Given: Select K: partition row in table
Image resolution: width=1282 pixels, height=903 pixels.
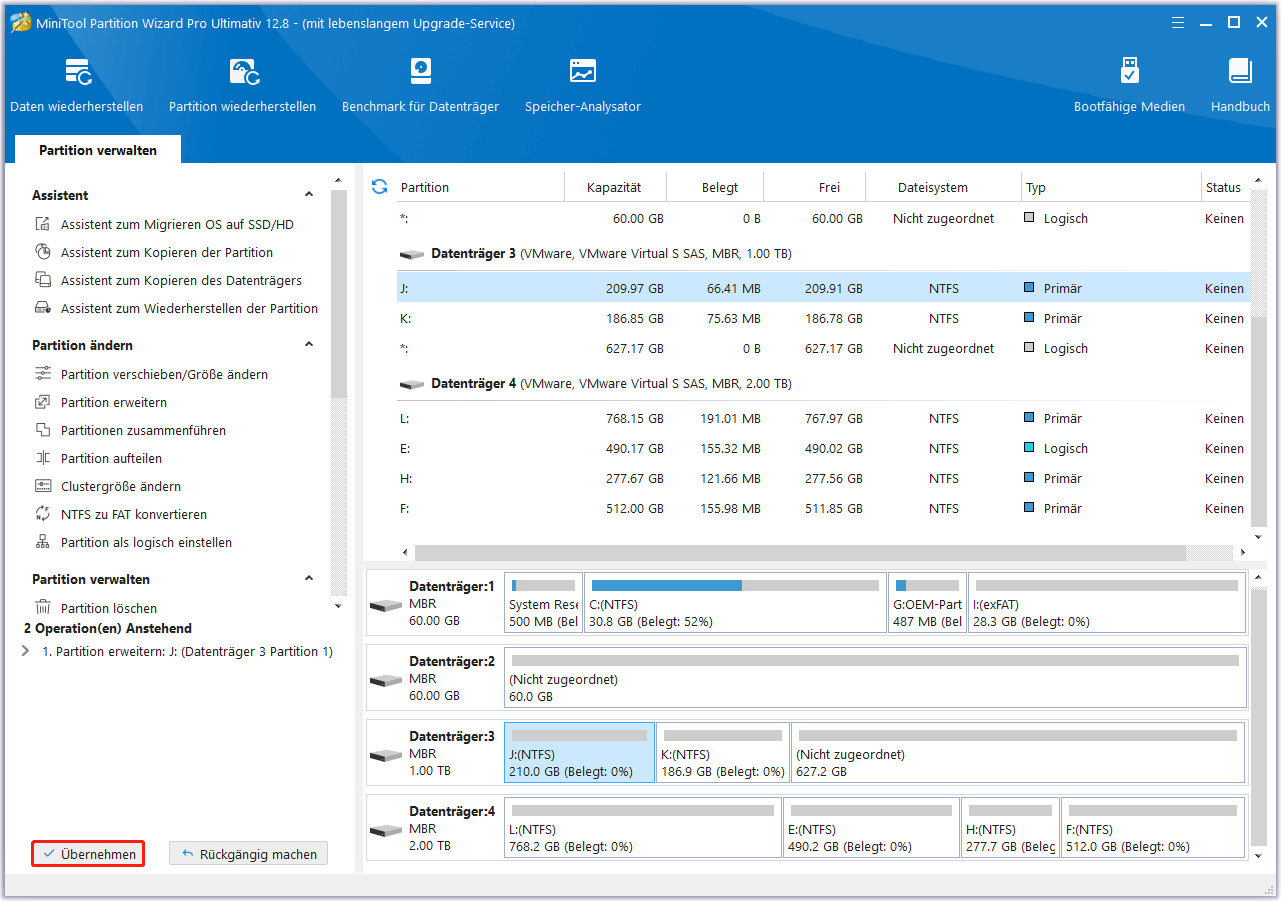Looking at the screenshot, I should [823, 319].
